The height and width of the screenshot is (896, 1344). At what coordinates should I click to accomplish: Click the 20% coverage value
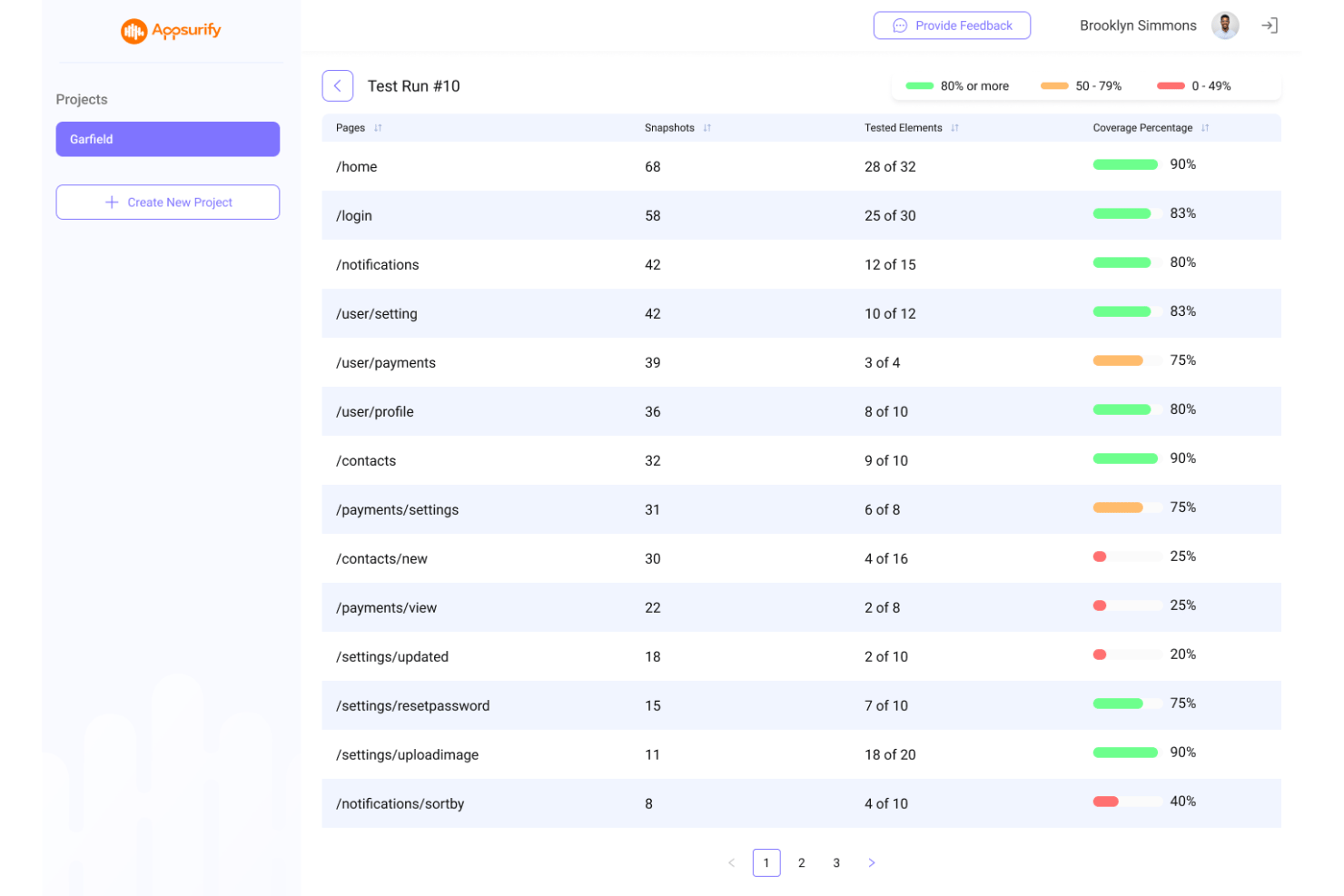click(1183, 655)
